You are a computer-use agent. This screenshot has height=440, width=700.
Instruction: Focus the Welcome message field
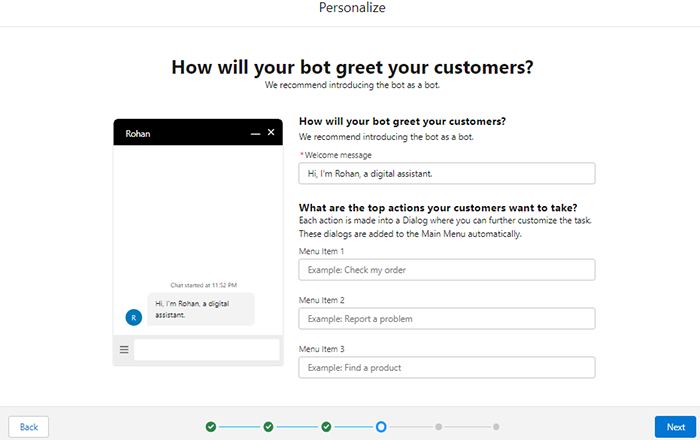click(446, 174)
